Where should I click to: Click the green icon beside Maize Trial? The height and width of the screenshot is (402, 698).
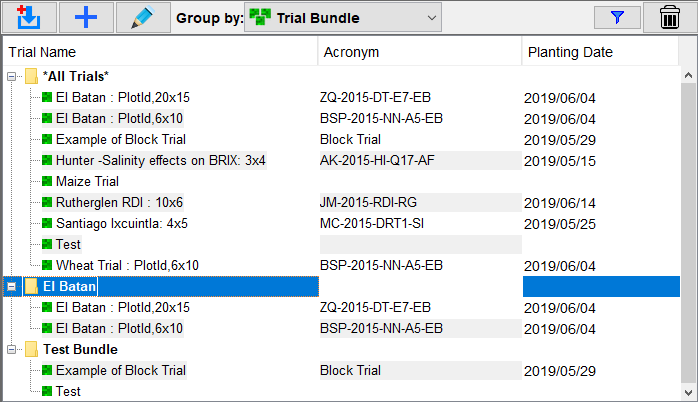(x=46, y=182)
